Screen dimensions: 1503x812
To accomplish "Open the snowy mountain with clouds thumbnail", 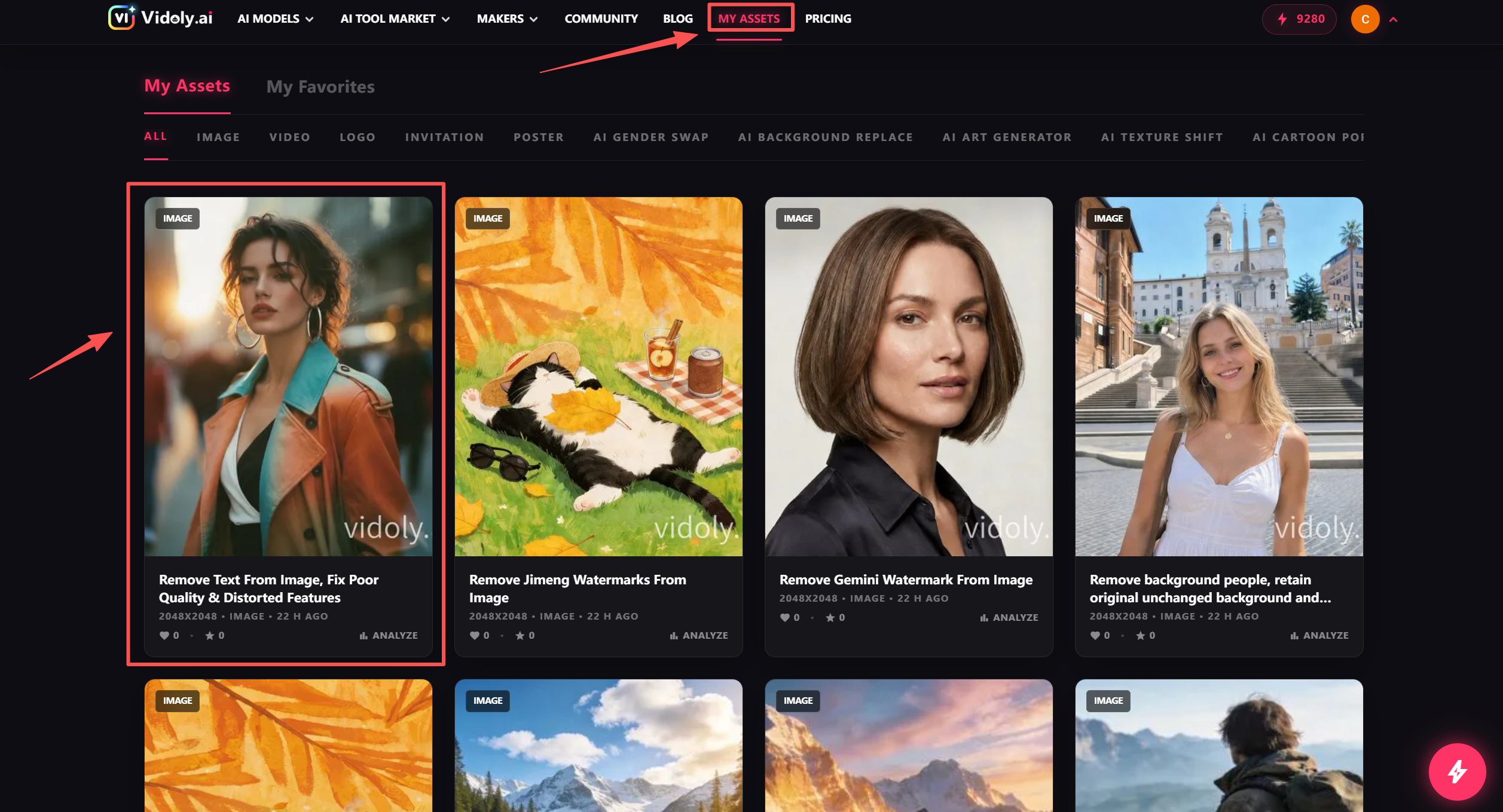I will coord(598,745).
